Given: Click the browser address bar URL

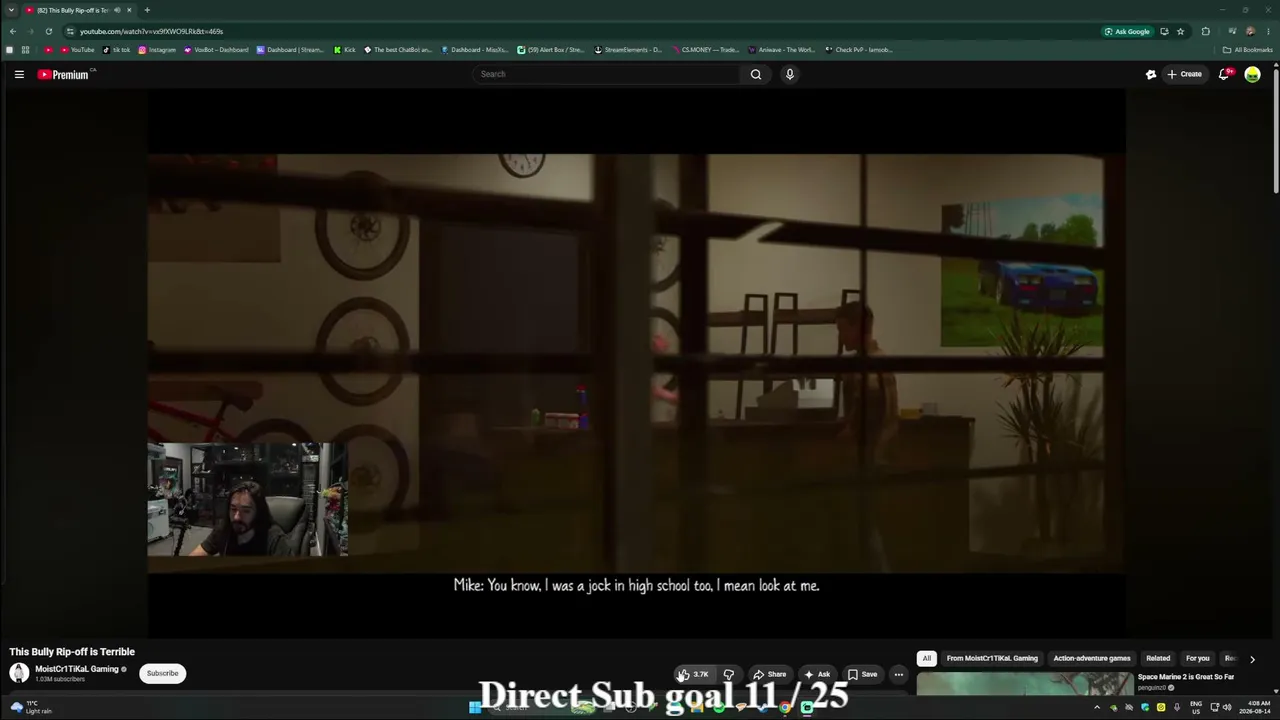Looking at the screenshot, I should [x=151, y=31].
